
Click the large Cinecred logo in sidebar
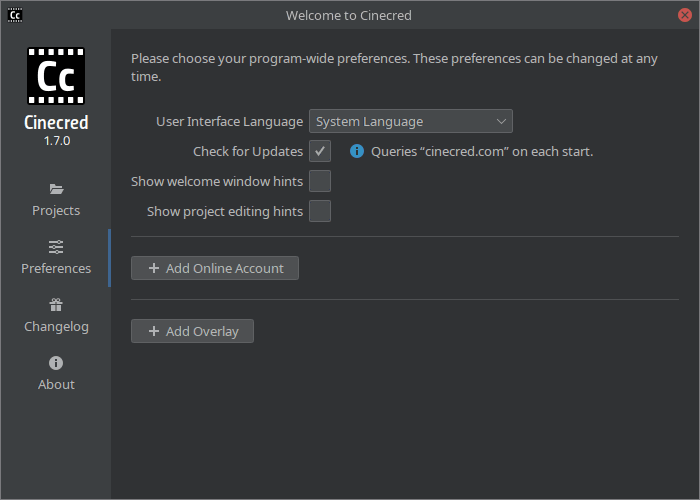coord(56,76)
